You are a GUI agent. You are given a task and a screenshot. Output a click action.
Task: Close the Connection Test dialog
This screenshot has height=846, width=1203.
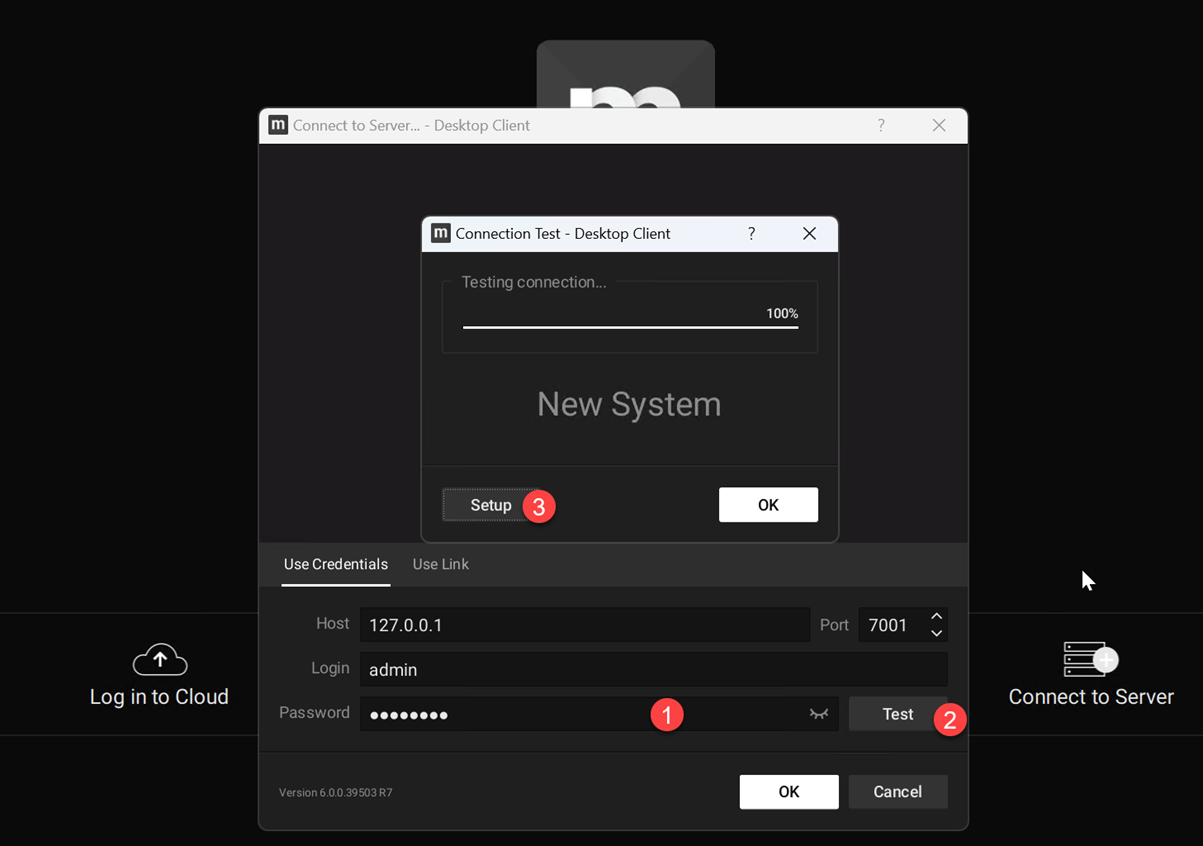(809, 233)
